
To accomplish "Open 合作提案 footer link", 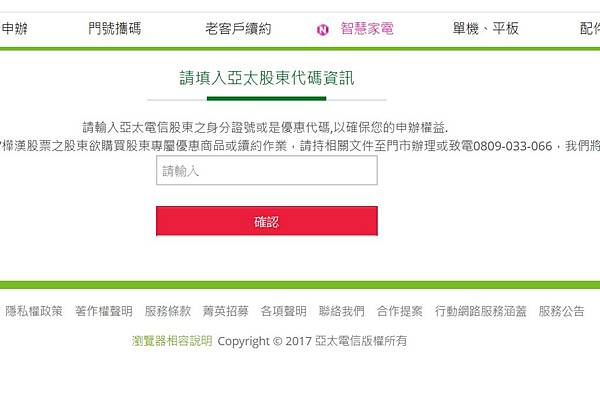I will click(x=399, y=311).
